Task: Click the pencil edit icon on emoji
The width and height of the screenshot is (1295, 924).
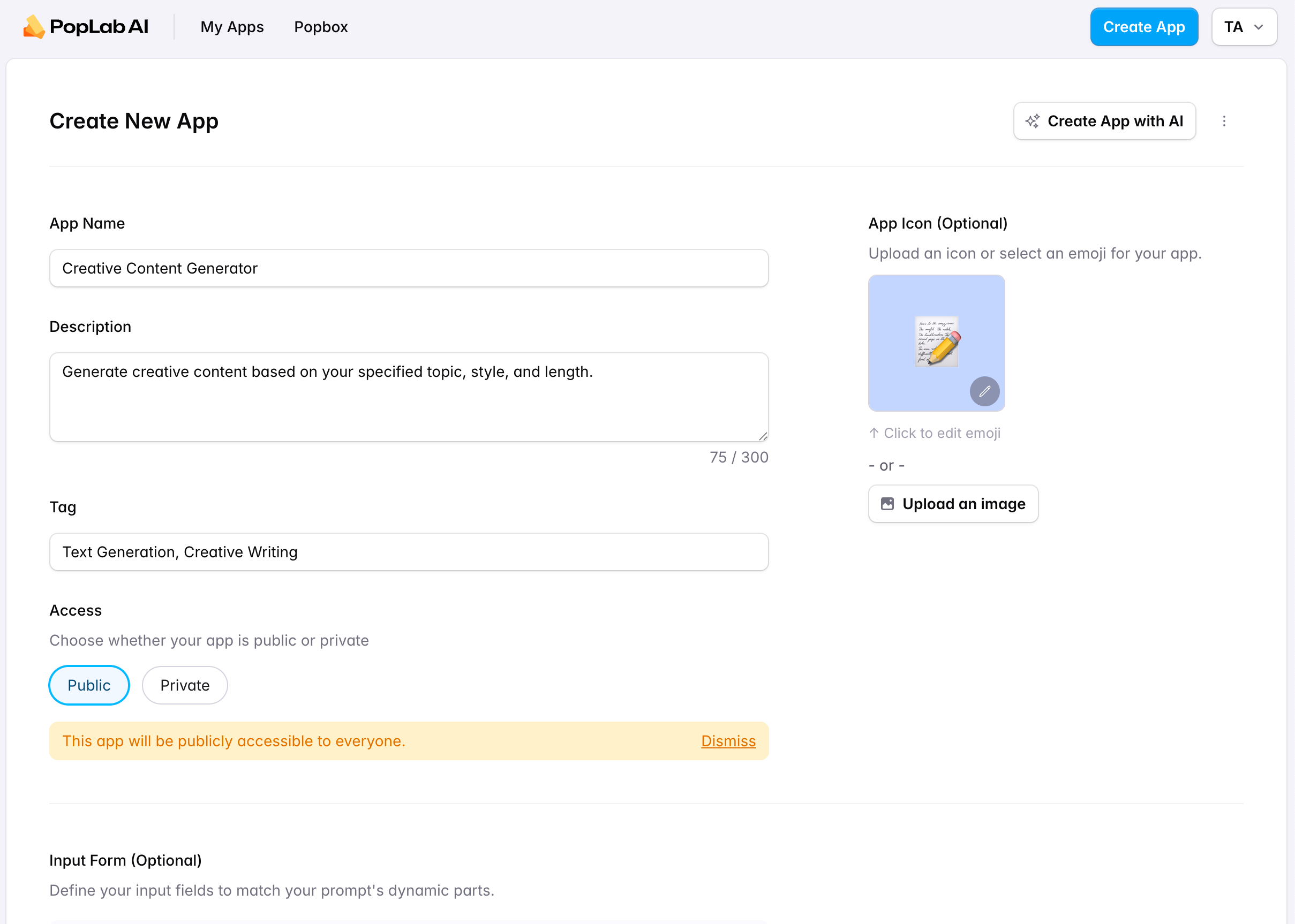Action: tap(984, 391)
